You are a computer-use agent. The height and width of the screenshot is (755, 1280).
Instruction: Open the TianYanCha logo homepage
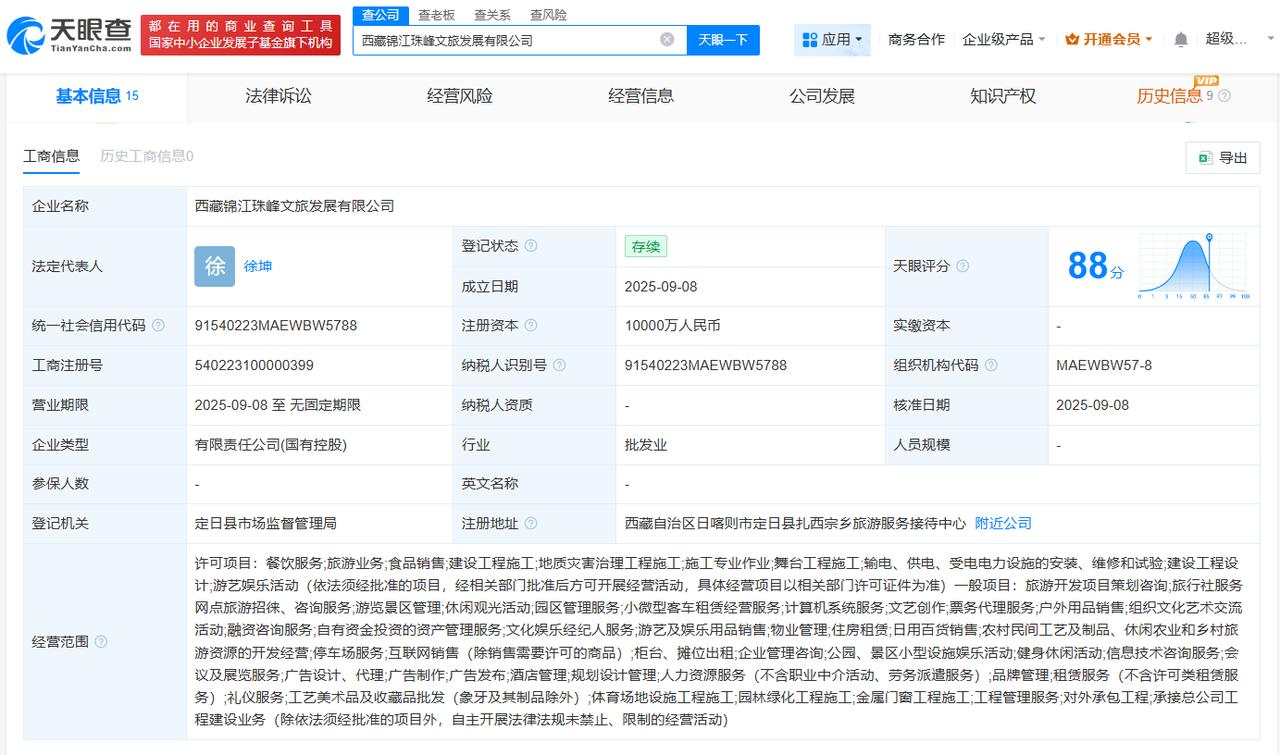click(x=69, y=36)
